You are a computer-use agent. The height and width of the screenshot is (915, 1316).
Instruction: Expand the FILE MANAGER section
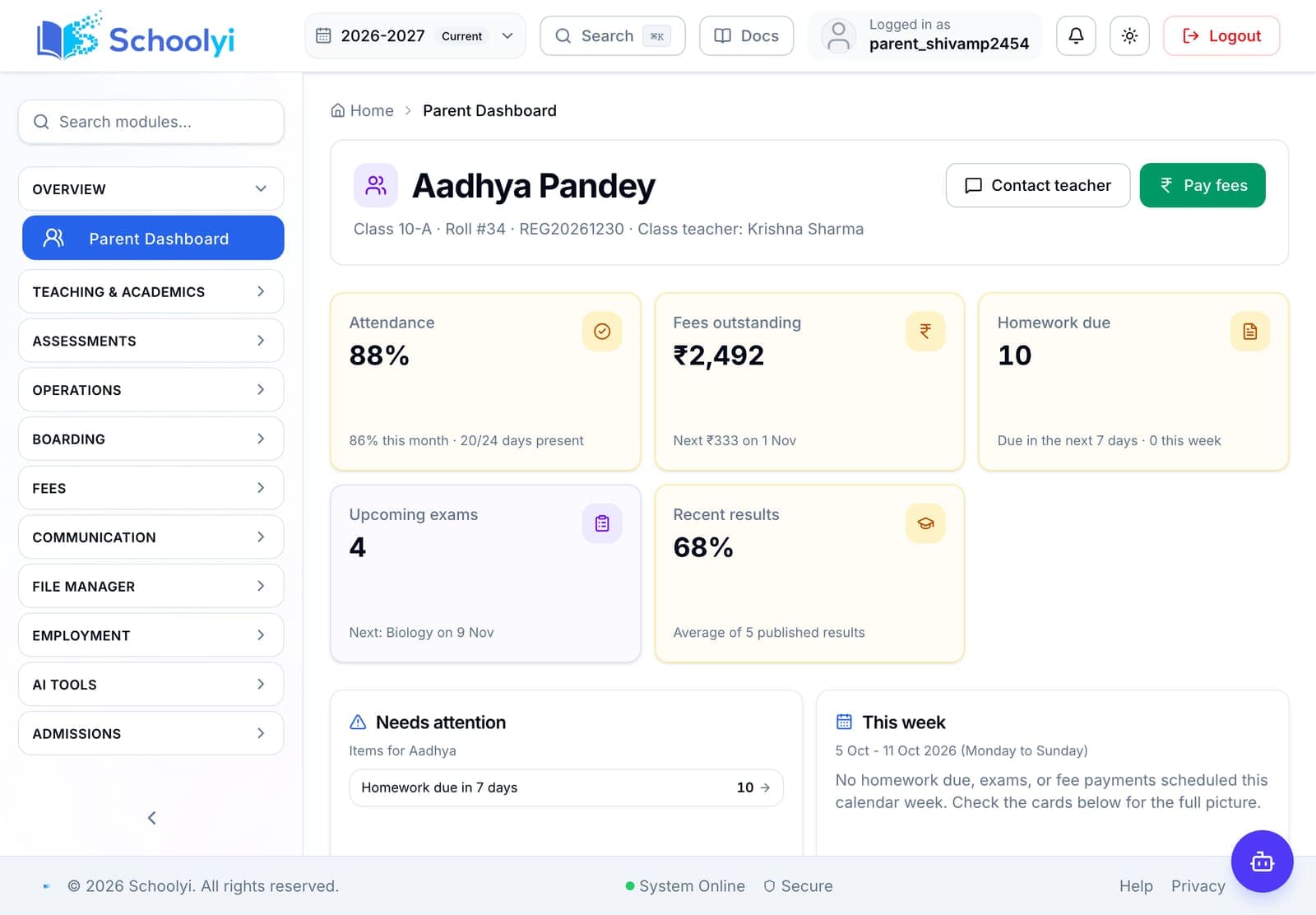pos(151,586)
